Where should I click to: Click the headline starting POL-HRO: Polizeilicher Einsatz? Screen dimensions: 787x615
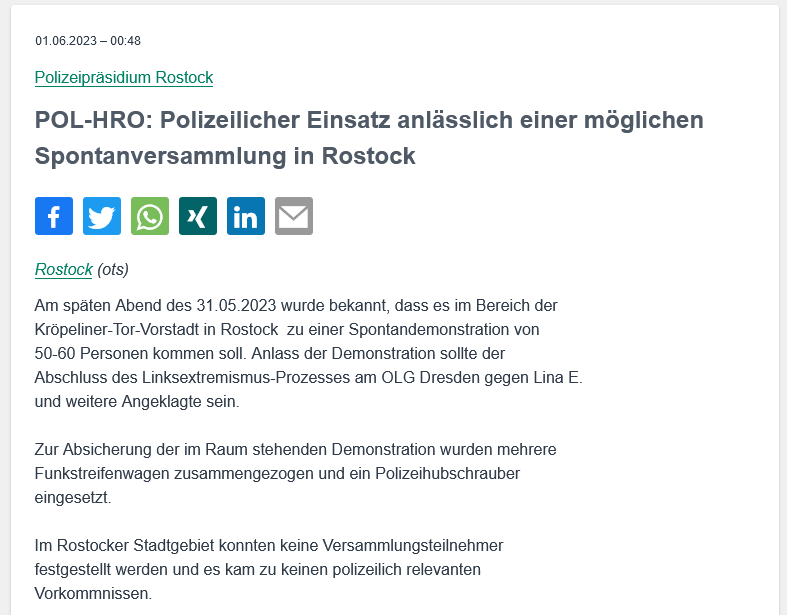(369, 138)
